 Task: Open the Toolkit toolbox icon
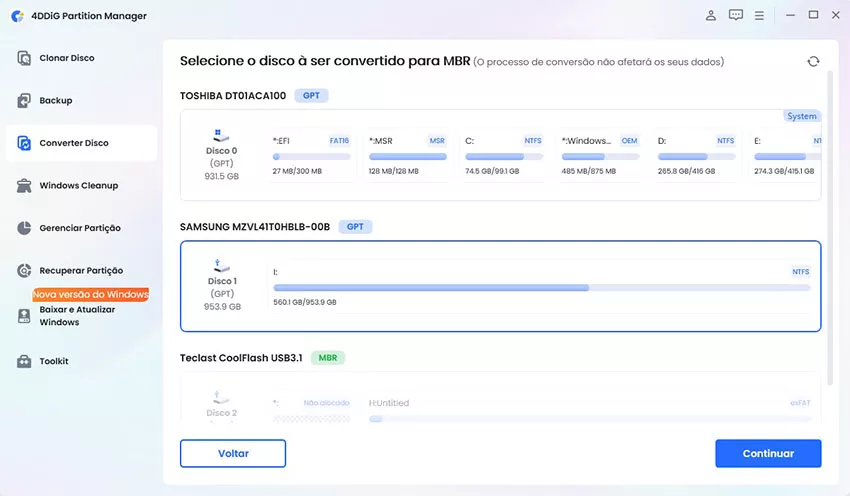click(24, 361)
